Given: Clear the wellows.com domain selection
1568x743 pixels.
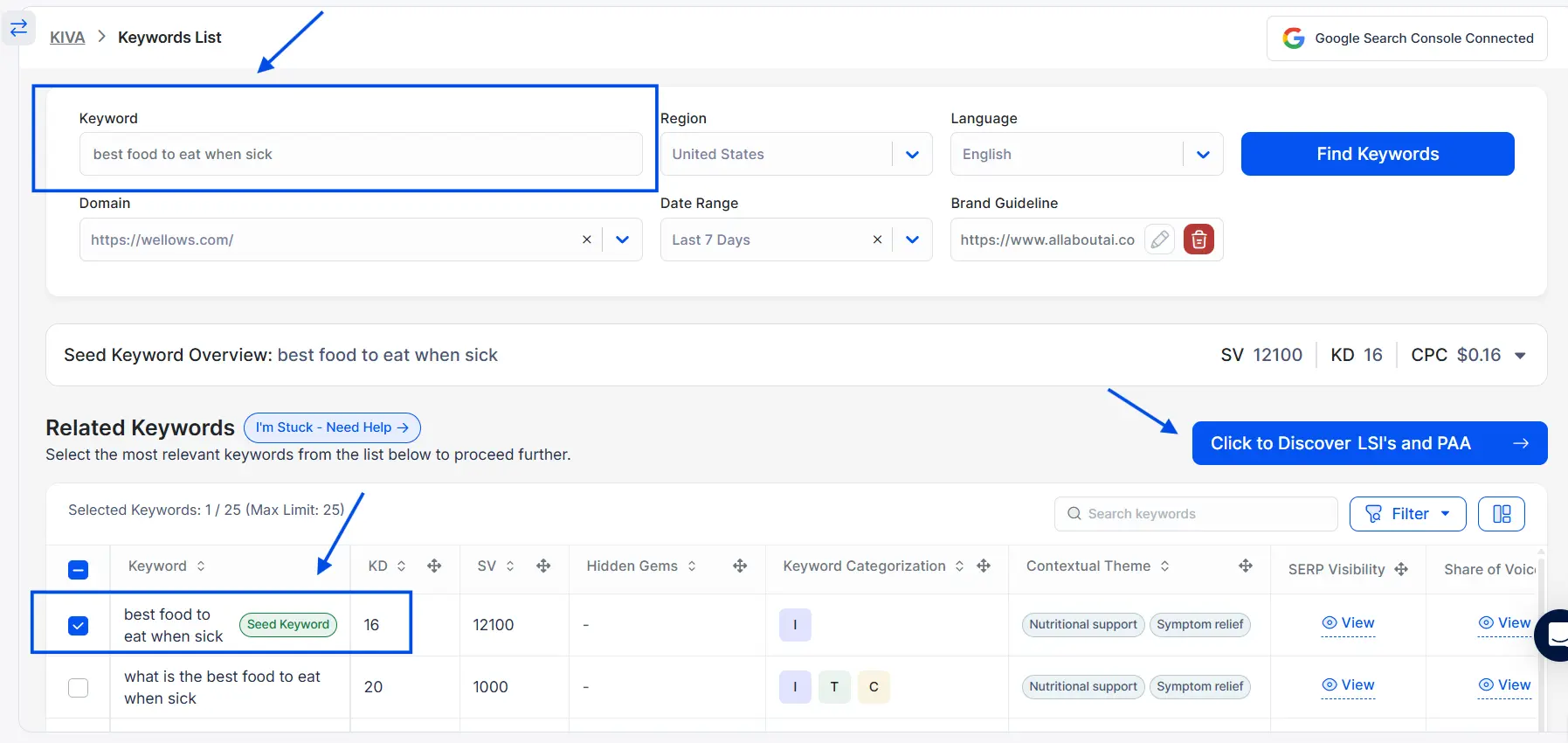Looking at the screenshot, I should click(x=586, y=240).
